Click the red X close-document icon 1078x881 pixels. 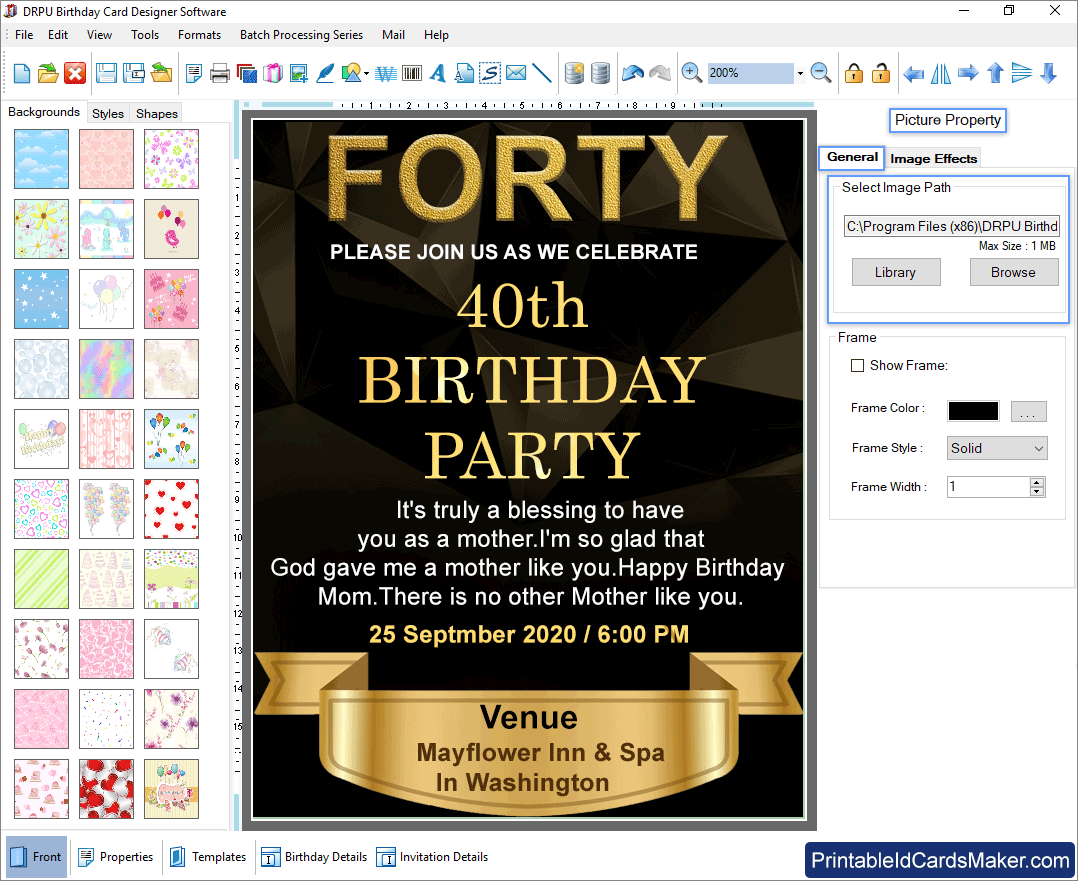(x=75, y=73)
